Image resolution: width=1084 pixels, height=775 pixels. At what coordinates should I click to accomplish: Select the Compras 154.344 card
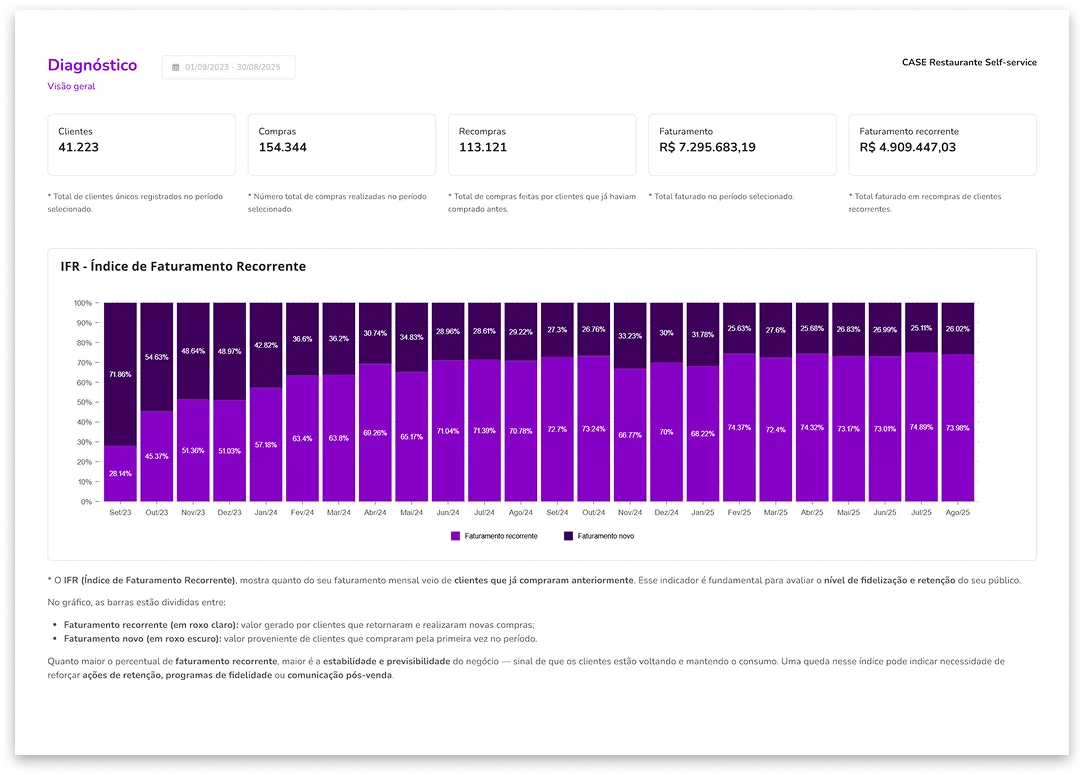coord(341,145)
